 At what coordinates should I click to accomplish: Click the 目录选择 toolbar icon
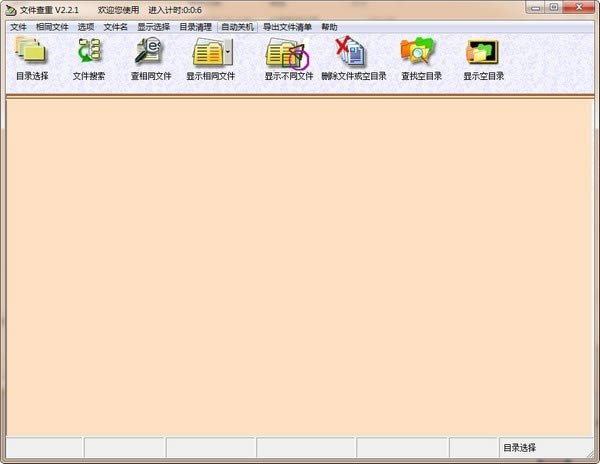point(32,52)
